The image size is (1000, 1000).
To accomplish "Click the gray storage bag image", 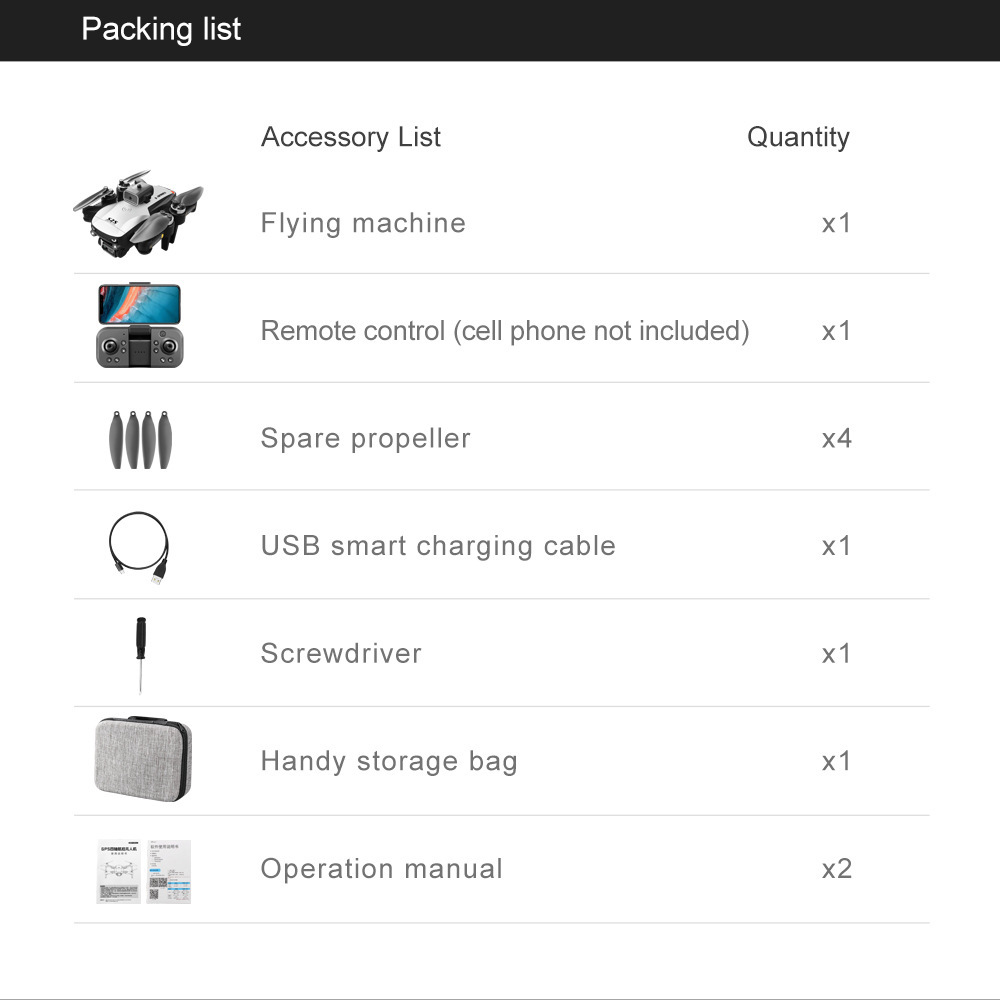I will [142, 759].
